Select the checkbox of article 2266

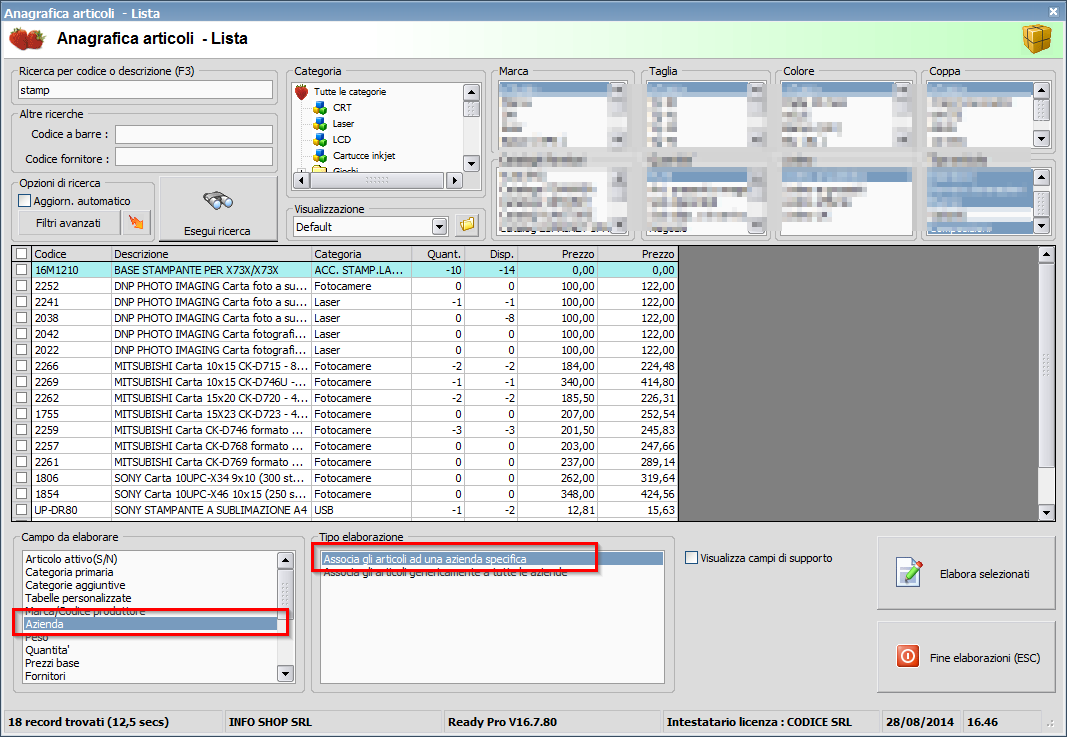click(22, 366)
